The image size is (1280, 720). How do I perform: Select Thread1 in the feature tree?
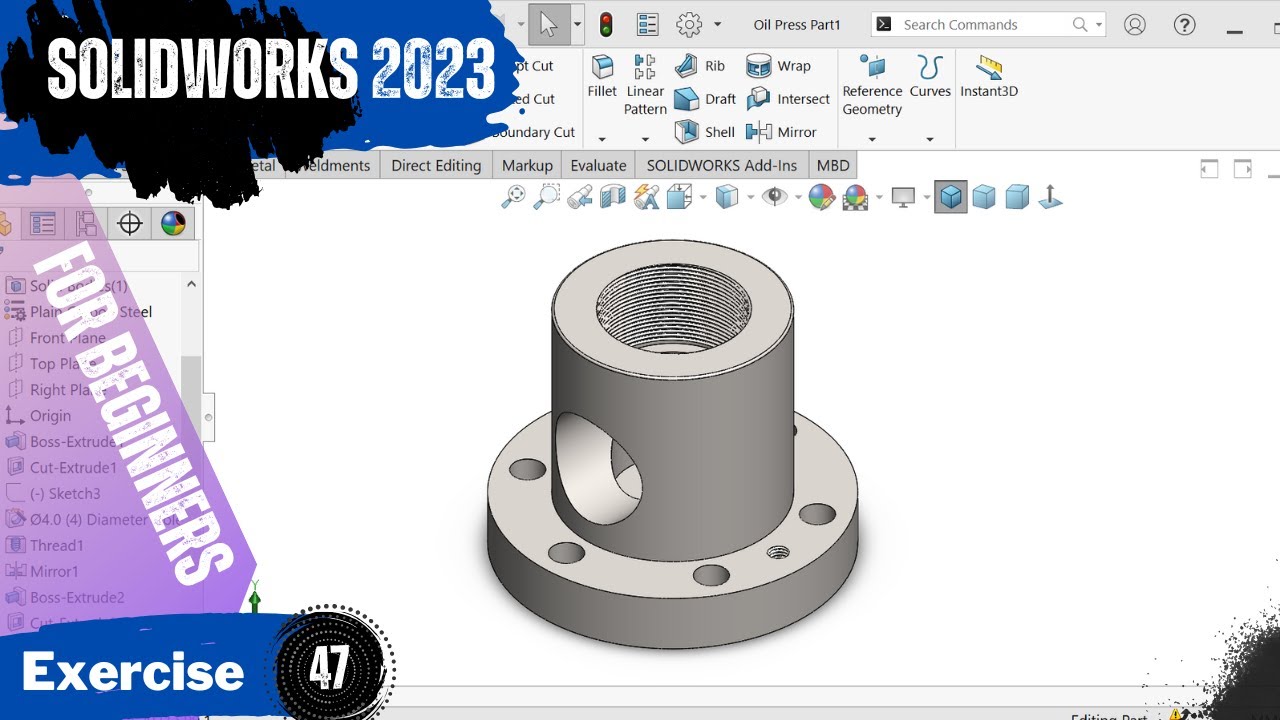point(45,545)
